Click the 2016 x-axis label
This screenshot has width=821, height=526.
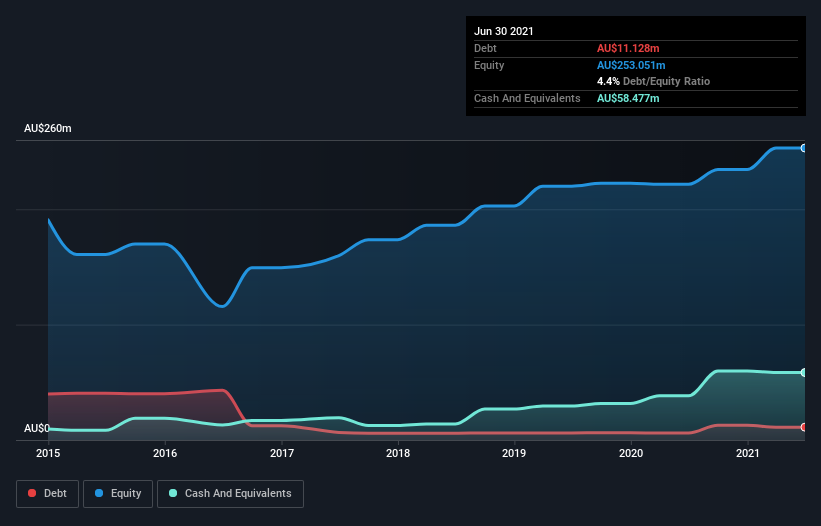pyautogui.click(x=165, y=453)
